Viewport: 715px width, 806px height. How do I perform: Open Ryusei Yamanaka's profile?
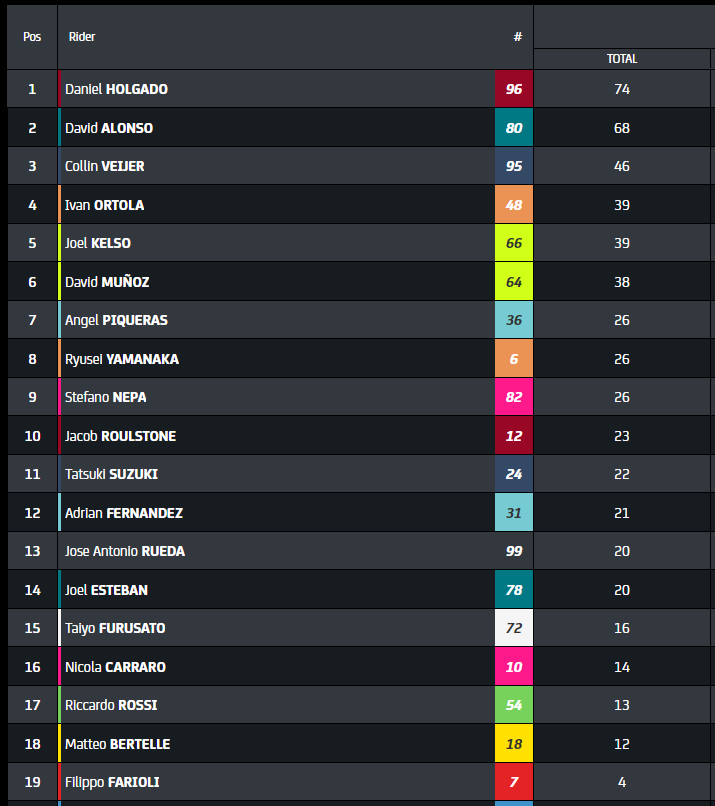[122, 359]
